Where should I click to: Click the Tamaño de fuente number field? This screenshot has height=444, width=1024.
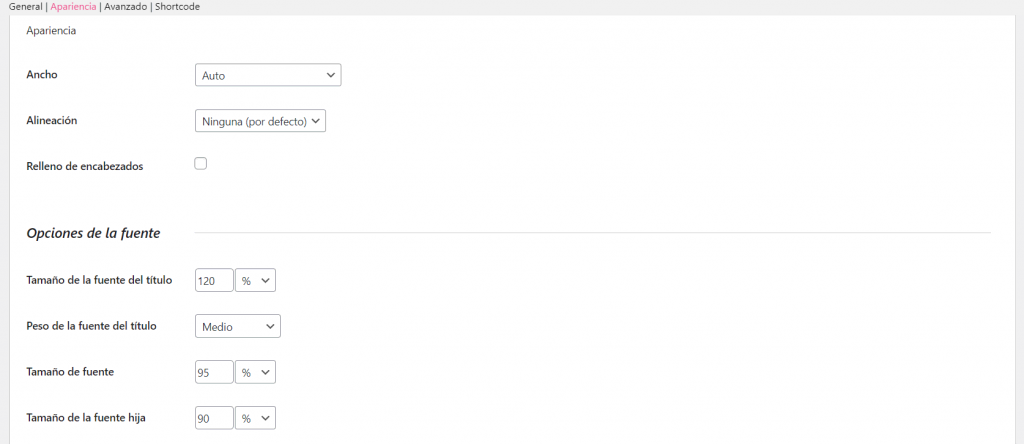pos(214,372)
